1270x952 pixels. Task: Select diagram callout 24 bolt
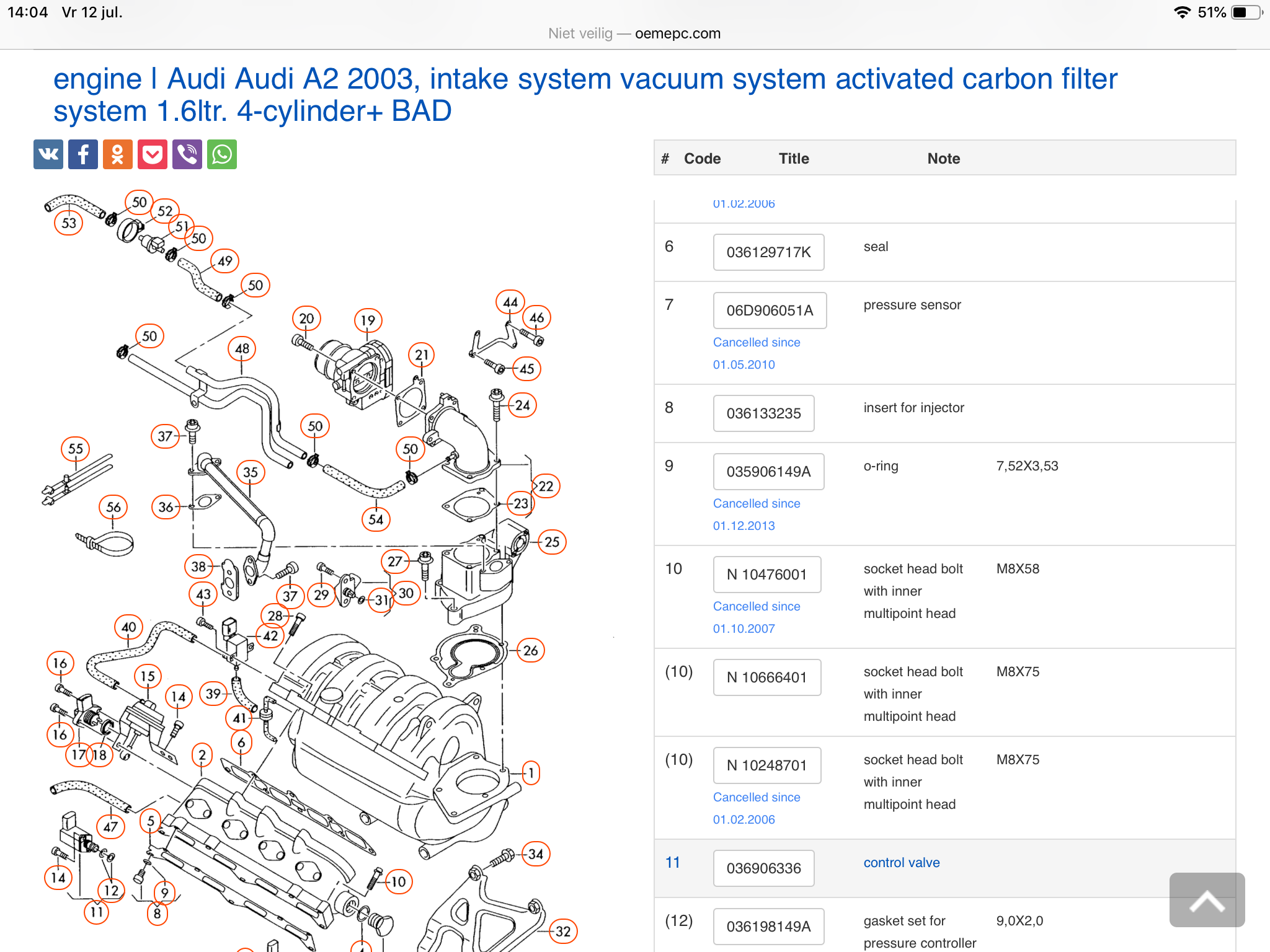[523, 405]
